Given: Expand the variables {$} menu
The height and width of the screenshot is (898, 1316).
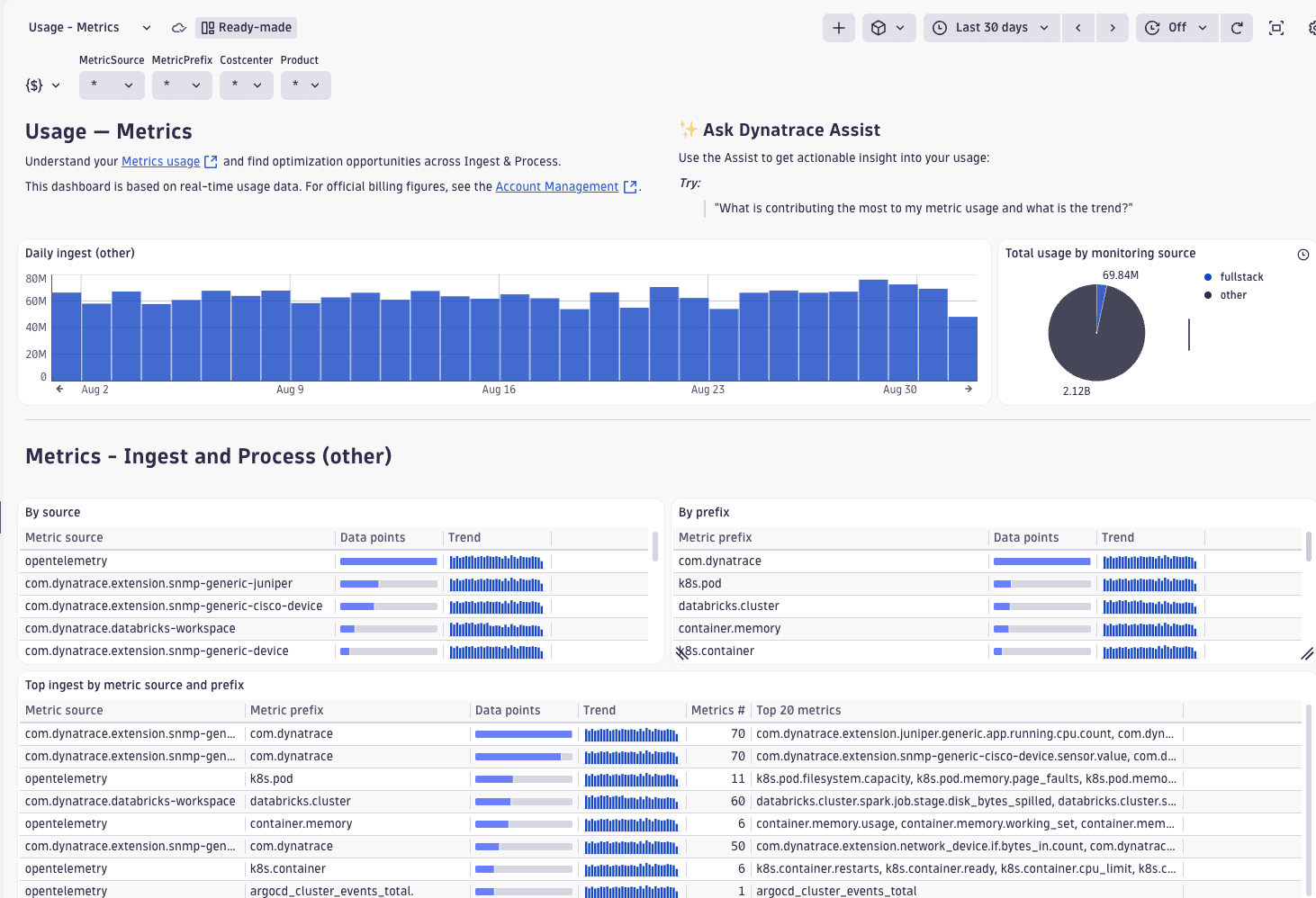Looking at the screenshot, I should tap(42, 85).
